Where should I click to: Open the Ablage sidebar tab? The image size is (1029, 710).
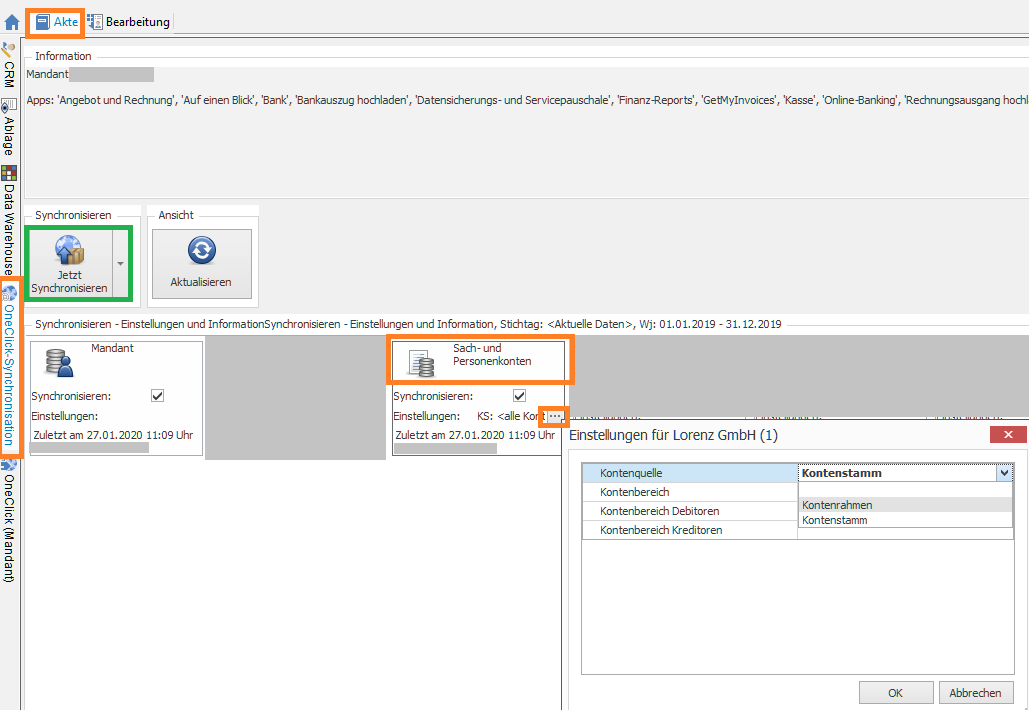tap(9, 127)
